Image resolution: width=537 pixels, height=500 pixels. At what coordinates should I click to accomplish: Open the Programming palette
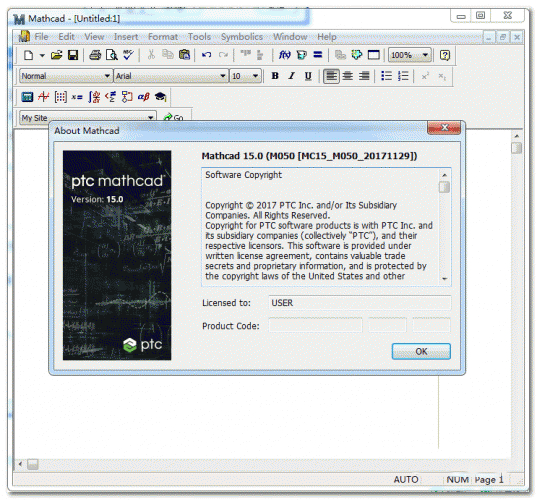127,97
